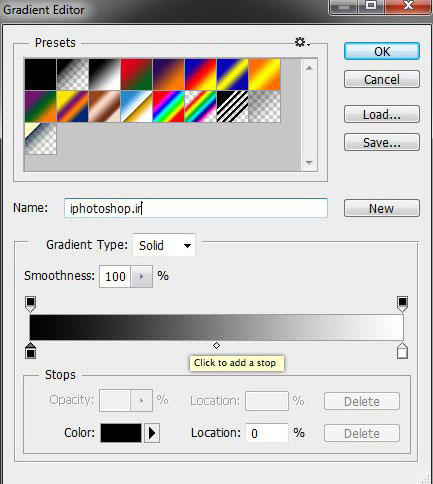The height and width of the screenshot is (484, 433).
Task: Open the presets gear menu
Action: click(x=302, y=42)
